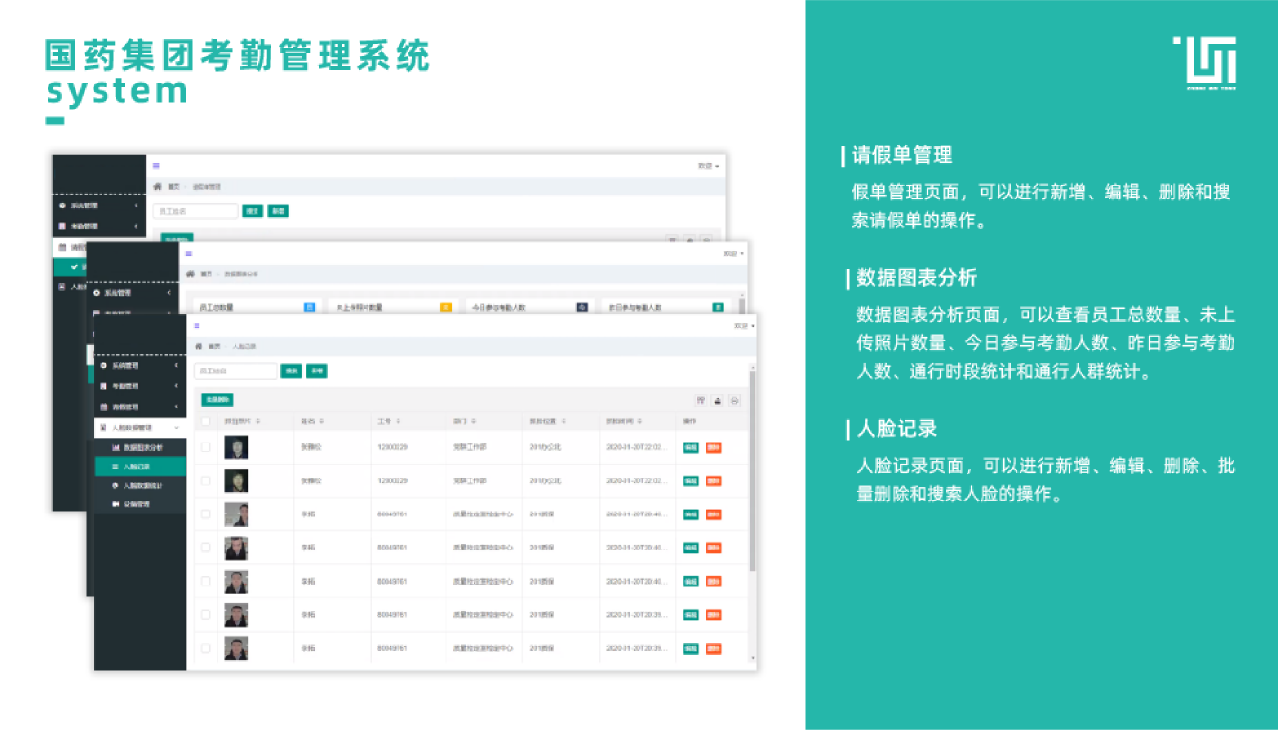This screenshot has width=1278, height=730.
Task: Tick the checkbox of the topmost 12000329 row
Action: pyautogui.click(x=206, y=447)
